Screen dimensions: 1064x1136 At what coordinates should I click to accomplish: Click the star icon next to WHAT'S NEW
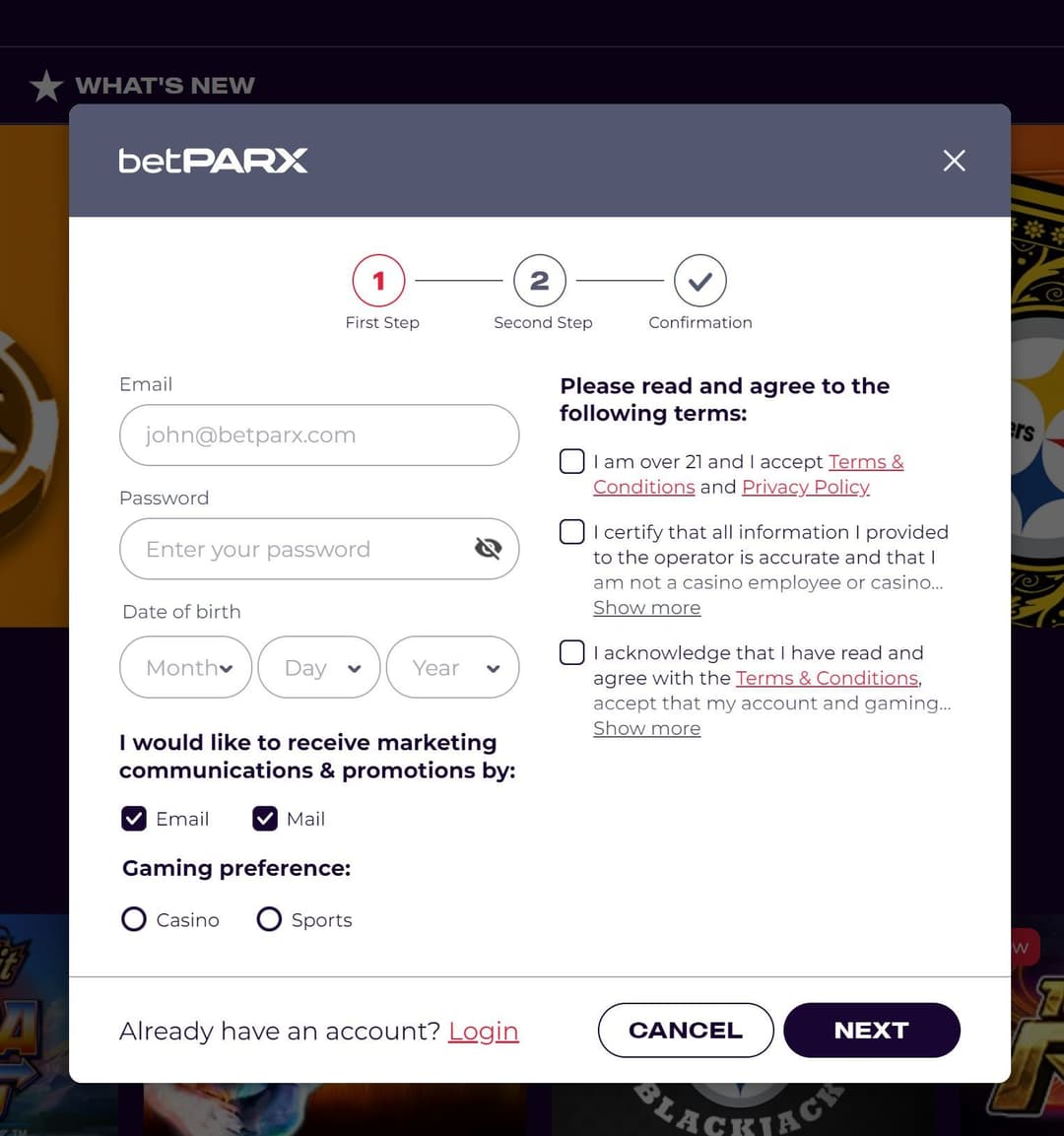pyautogui.click(x=45, y=86)
